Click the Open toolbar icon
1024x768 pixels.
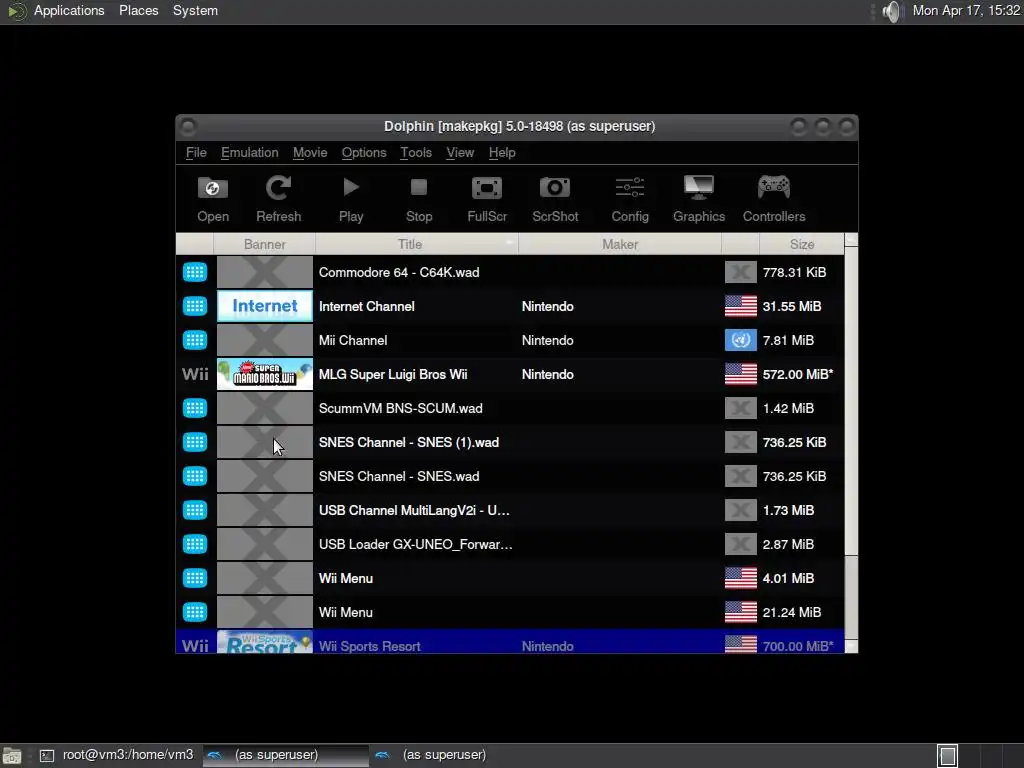pos(213,199)
